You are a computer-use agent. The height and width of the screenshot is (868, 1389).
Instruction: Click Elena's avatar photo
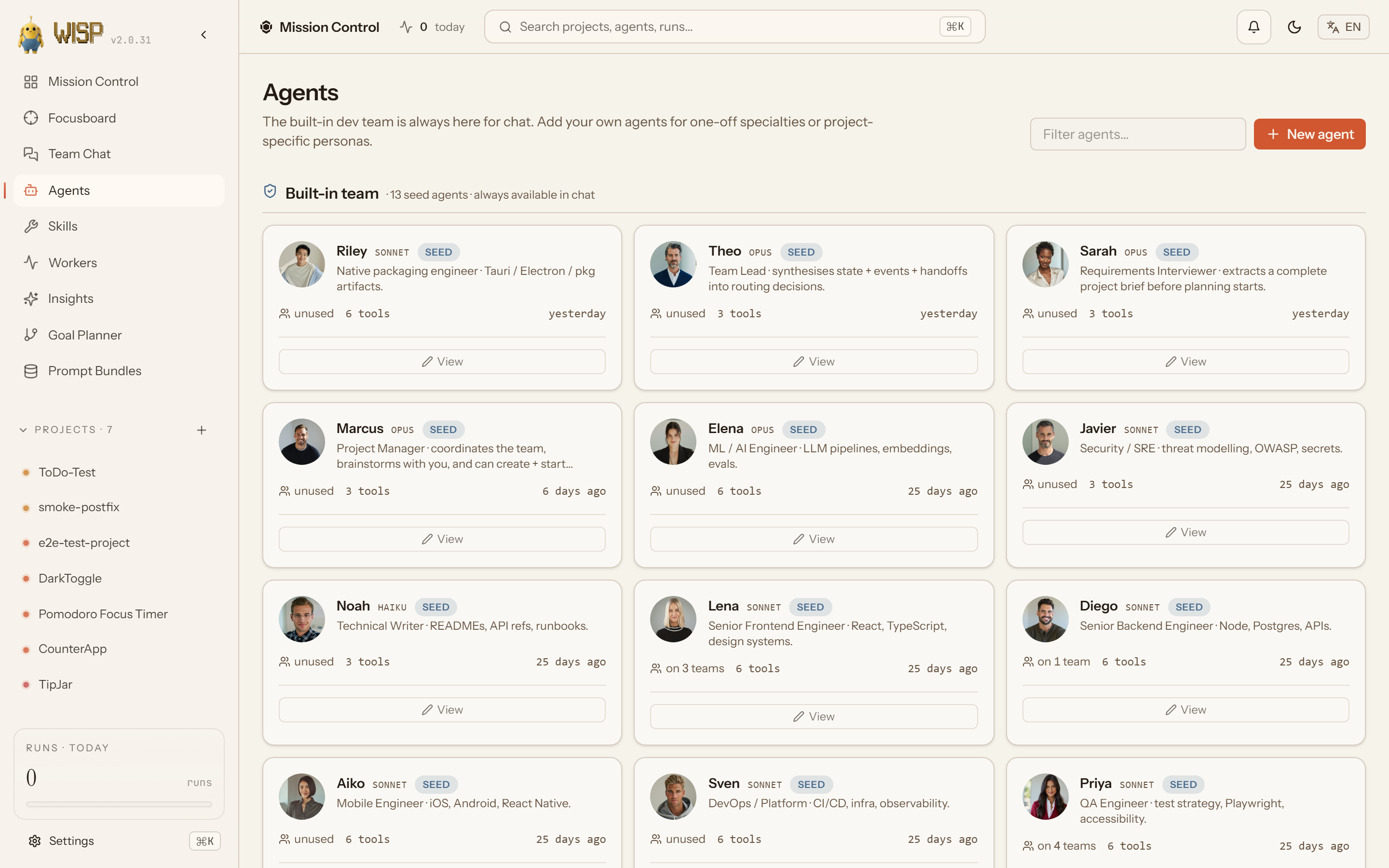coord(673,441)
